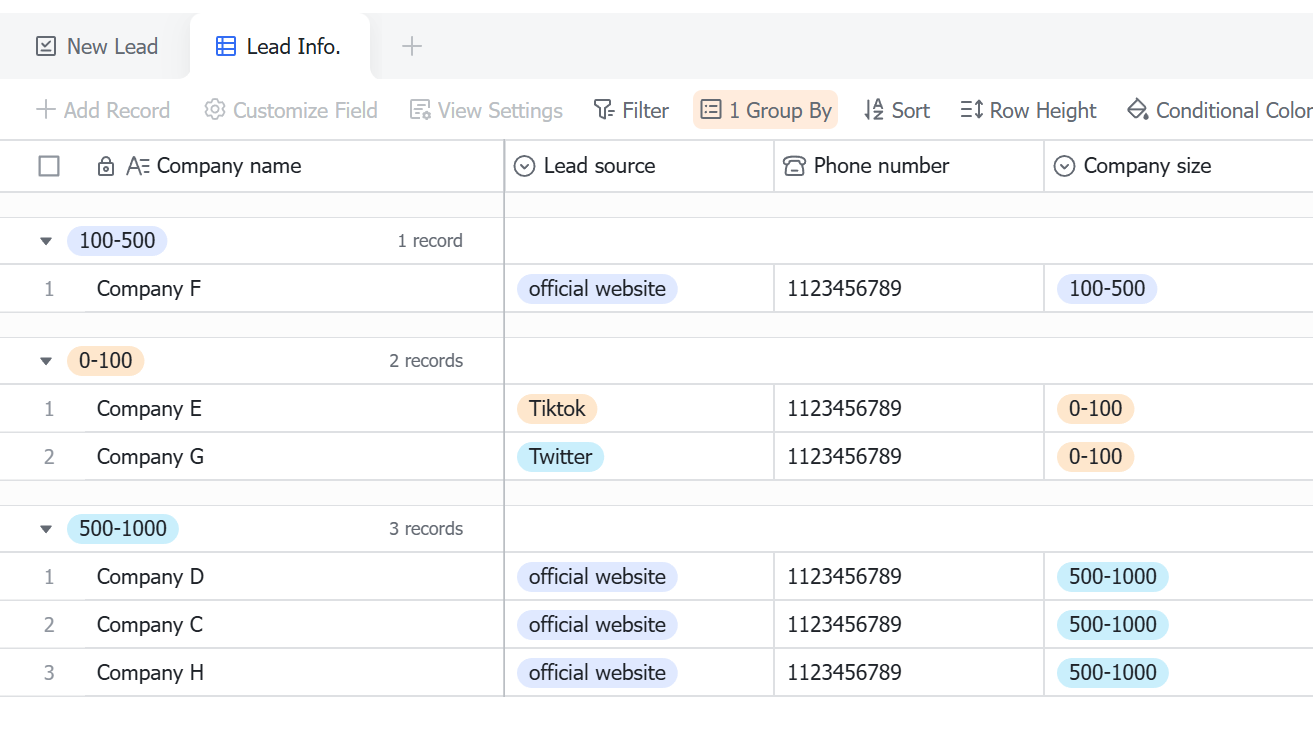Click Company H's 500-1000 size tag

[x=1113, y=673]
